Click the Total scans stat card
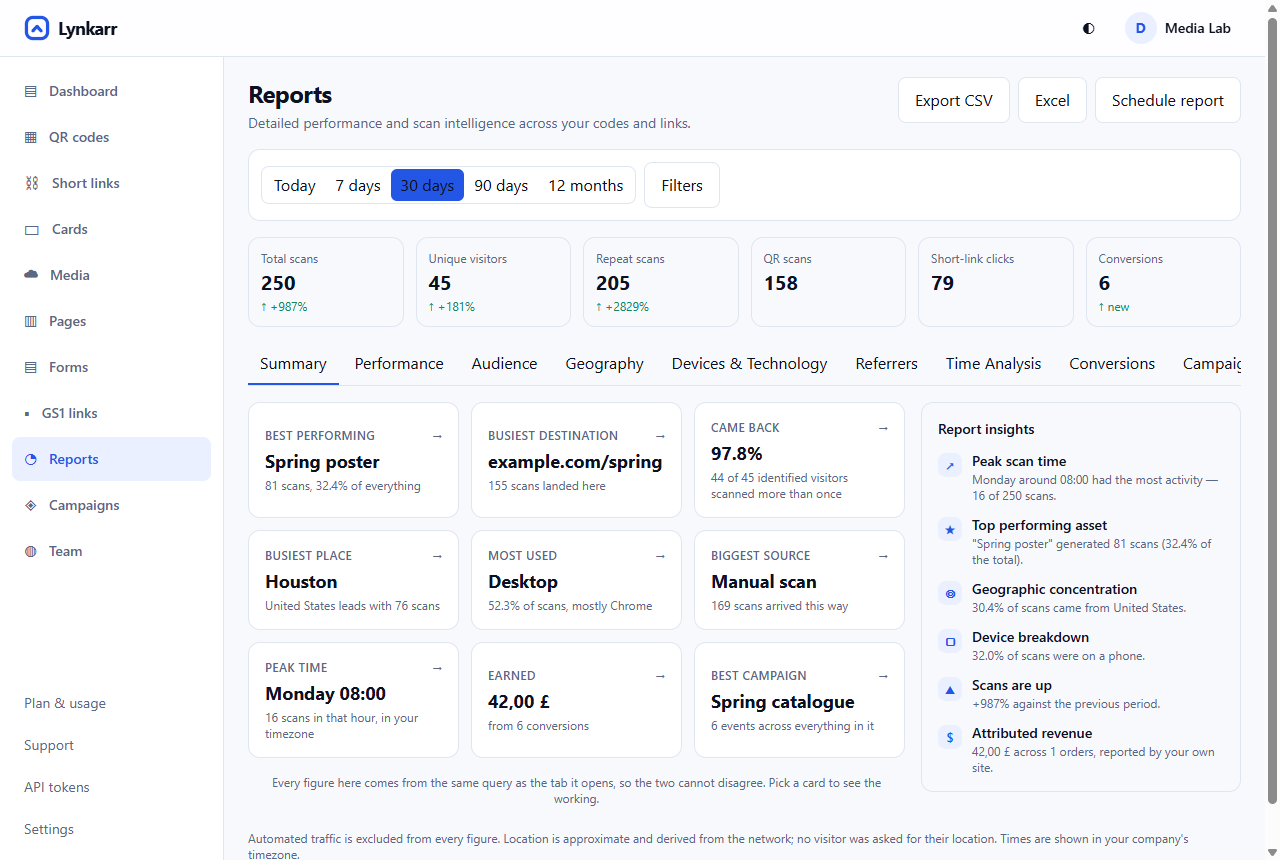The width and height of the screenshot is (1280, 860). [x=326, y=282]
